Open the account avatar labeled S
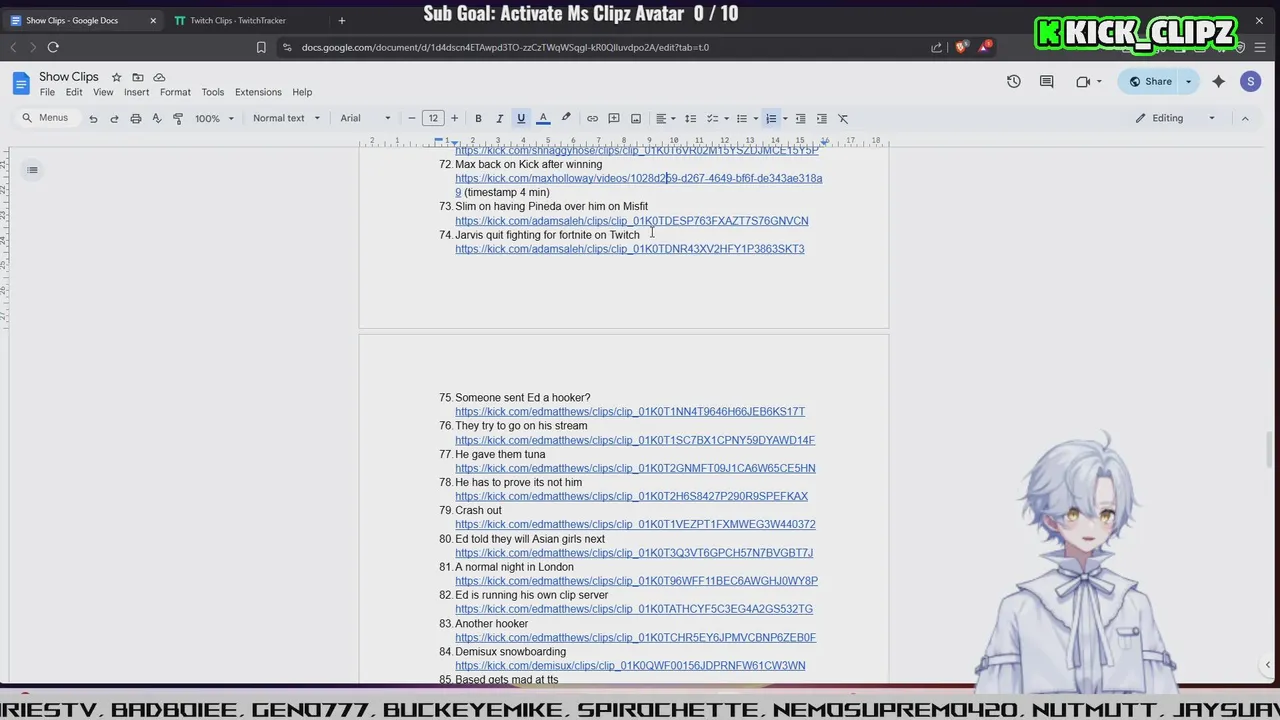Screen dimensions: 1280x720 (1250, 82)
